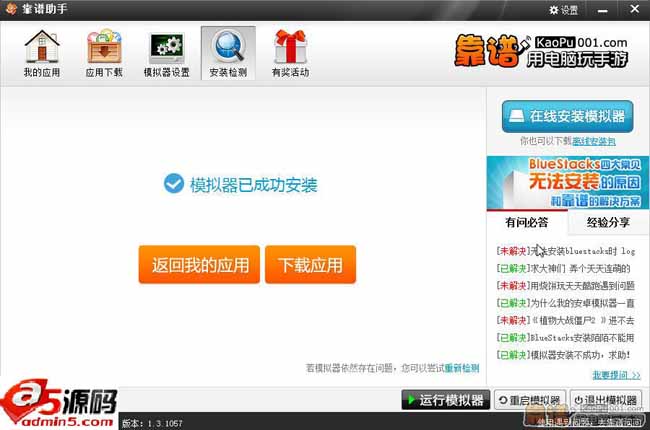Click the 靠谱助手 title bar app icon

click(11, 9)
